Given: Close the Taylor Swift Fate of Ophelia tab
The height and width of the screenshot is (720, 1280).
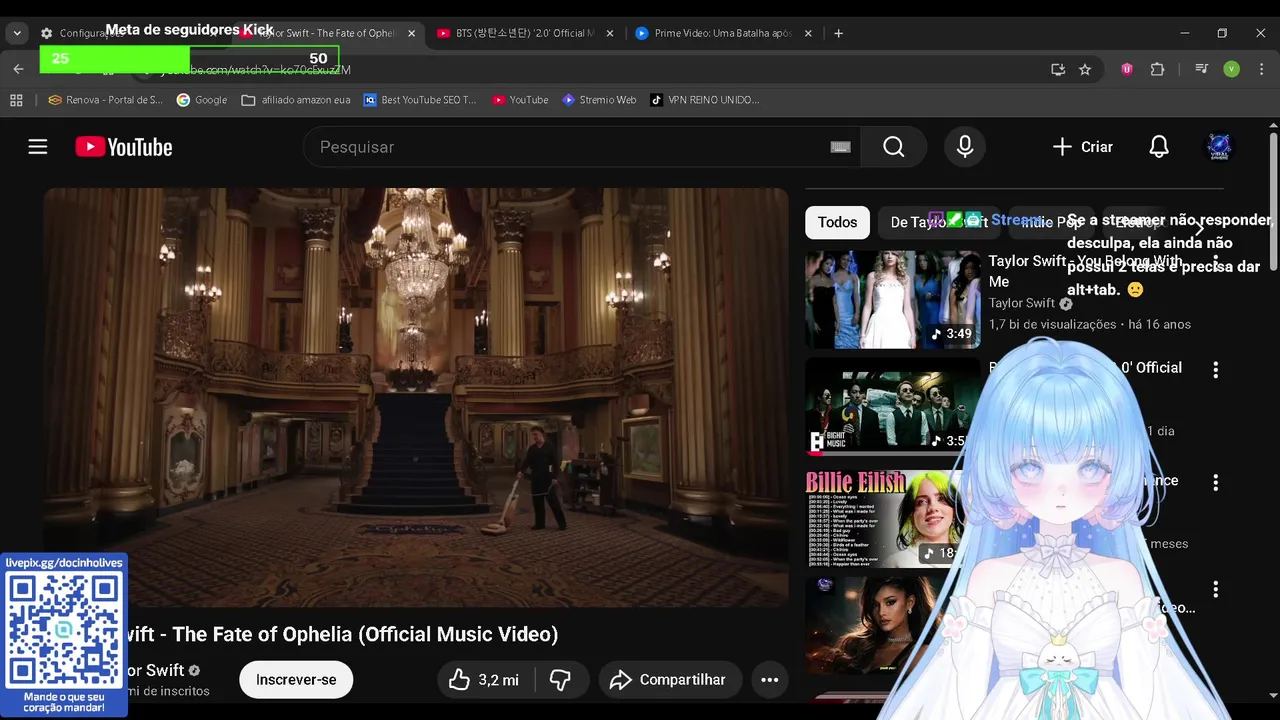Looking at the screenshot, I should [411, 33].
